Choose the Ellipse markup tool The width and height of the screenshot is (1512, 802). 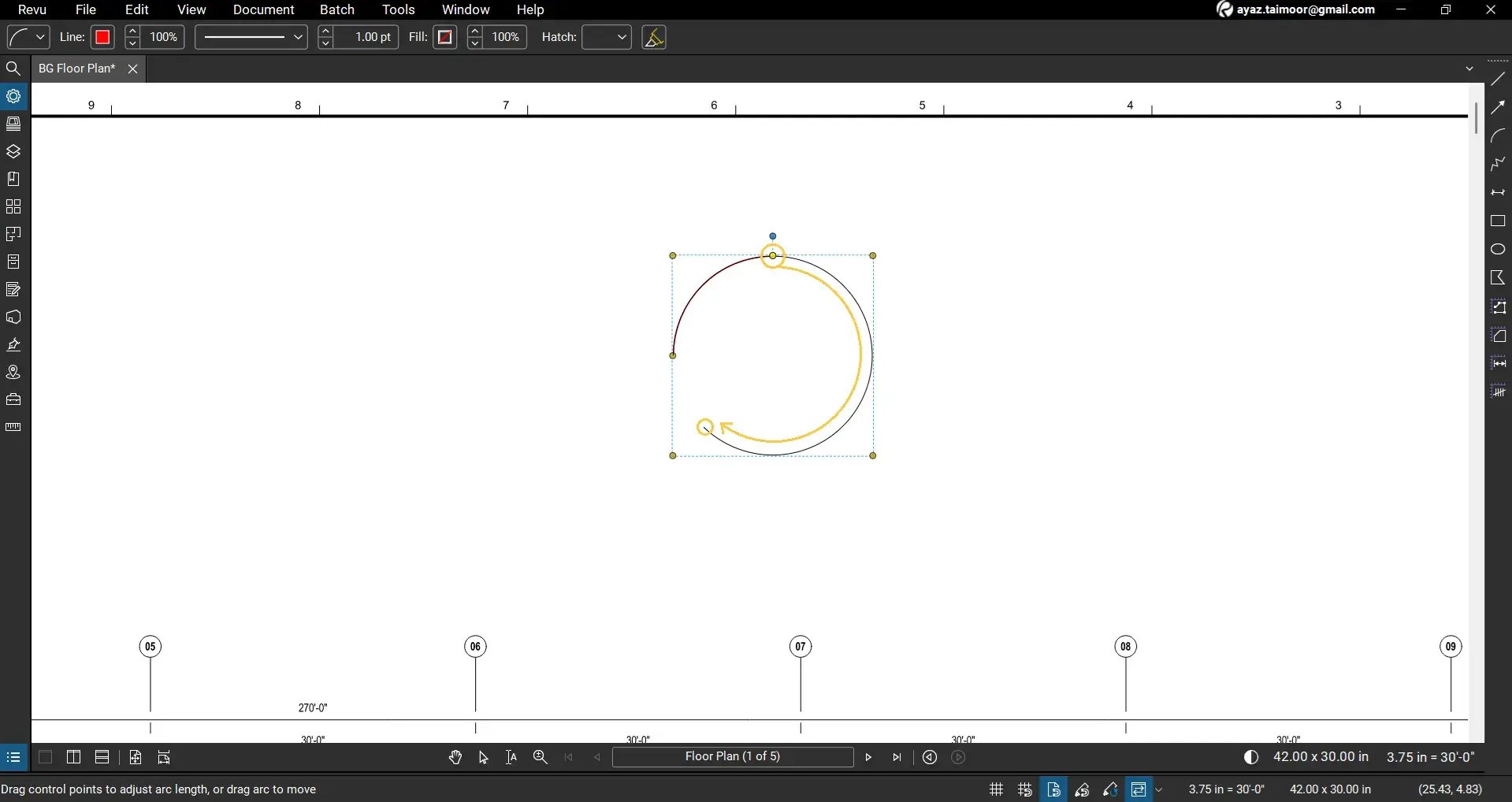[1499, 247]
